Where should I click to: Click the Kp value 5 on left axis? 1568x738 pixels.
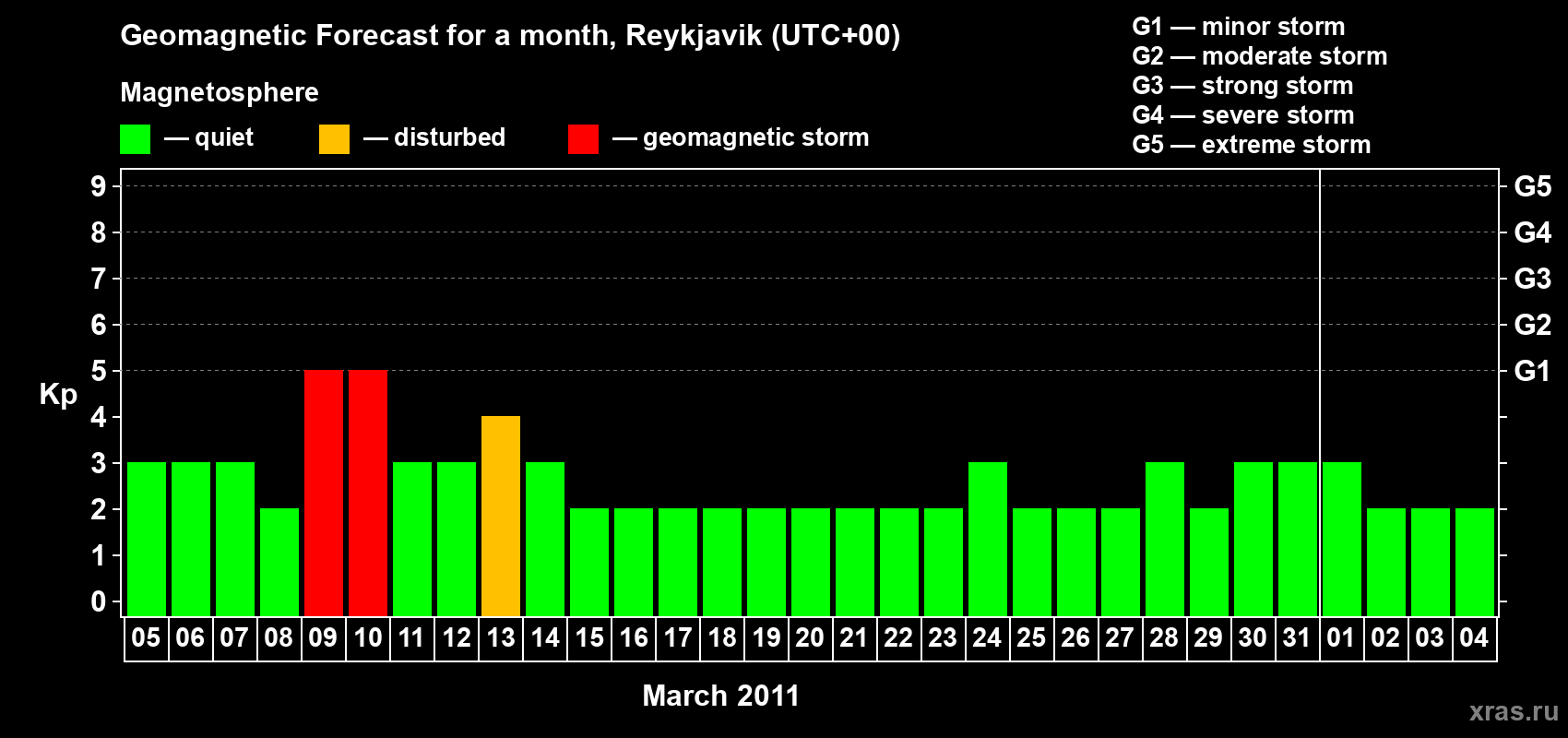click(99, 371)
